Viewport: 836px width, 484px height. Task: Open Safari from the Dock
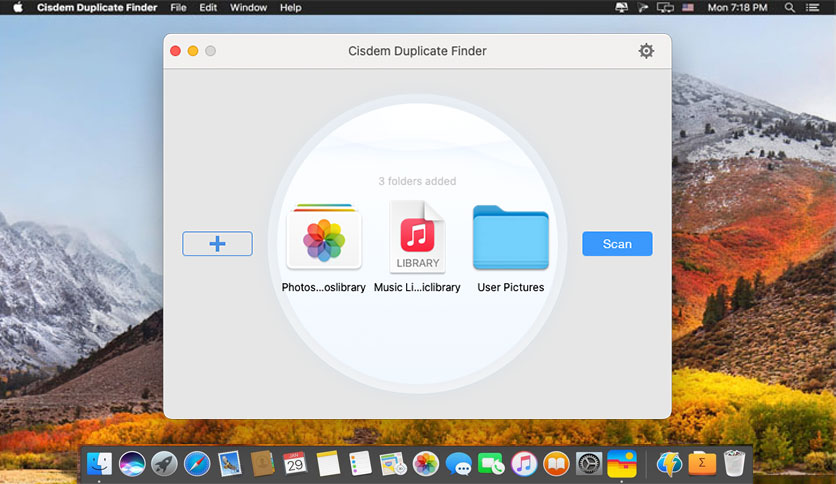click(197, 463)
